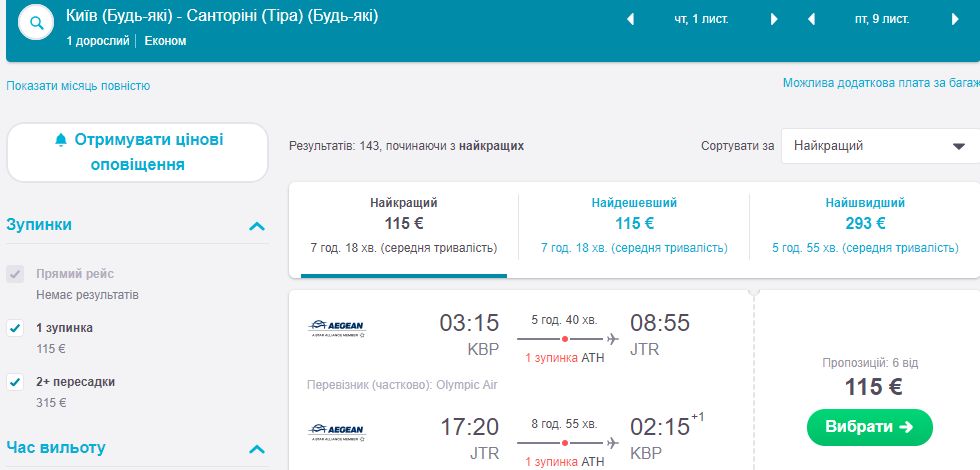The width and height of the screenshot is (980, 470).
Task: Click the Київ - Санторіні route title
Action: pyautogui.click(x=222, y=17)
